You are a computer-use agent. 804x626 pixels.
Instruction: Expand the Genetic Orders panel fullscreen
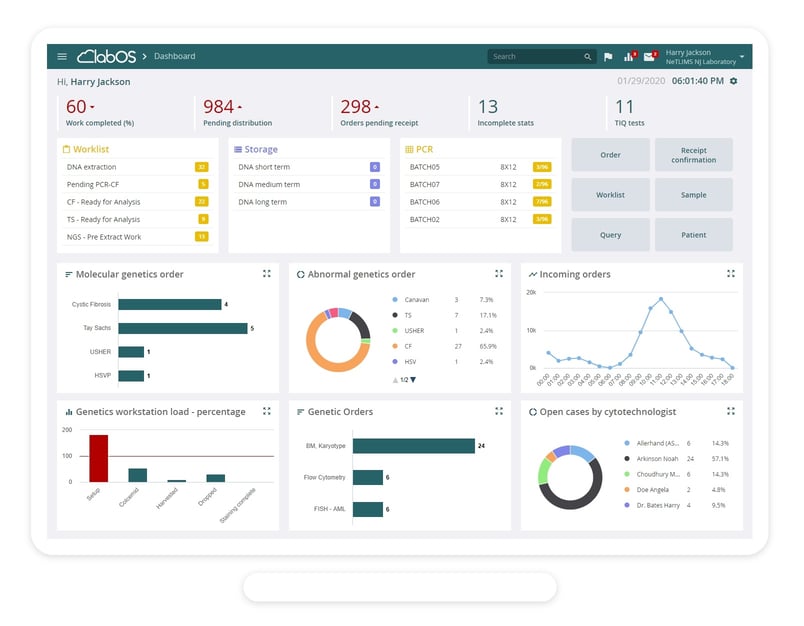pyautogui.click(x=499, y=411)
